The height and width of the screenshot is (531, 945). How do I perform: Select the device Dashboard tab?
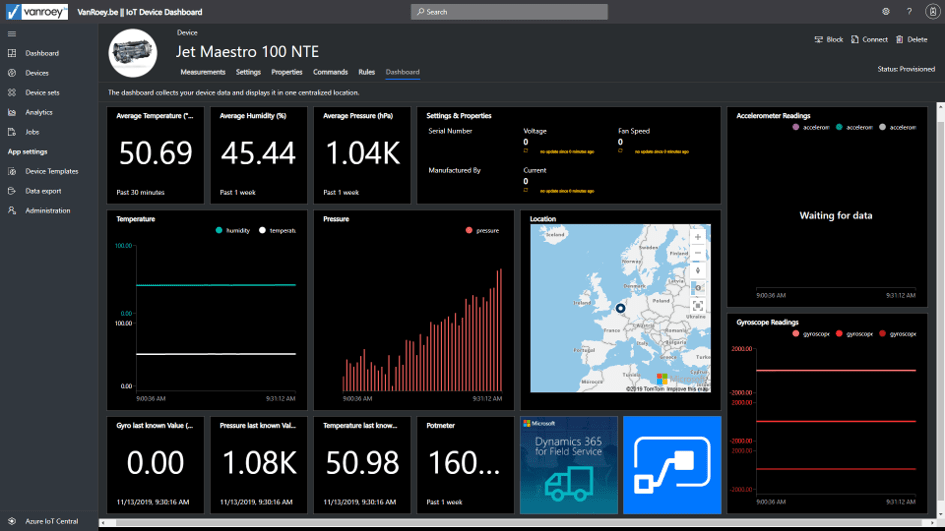[x=403, y=72]
